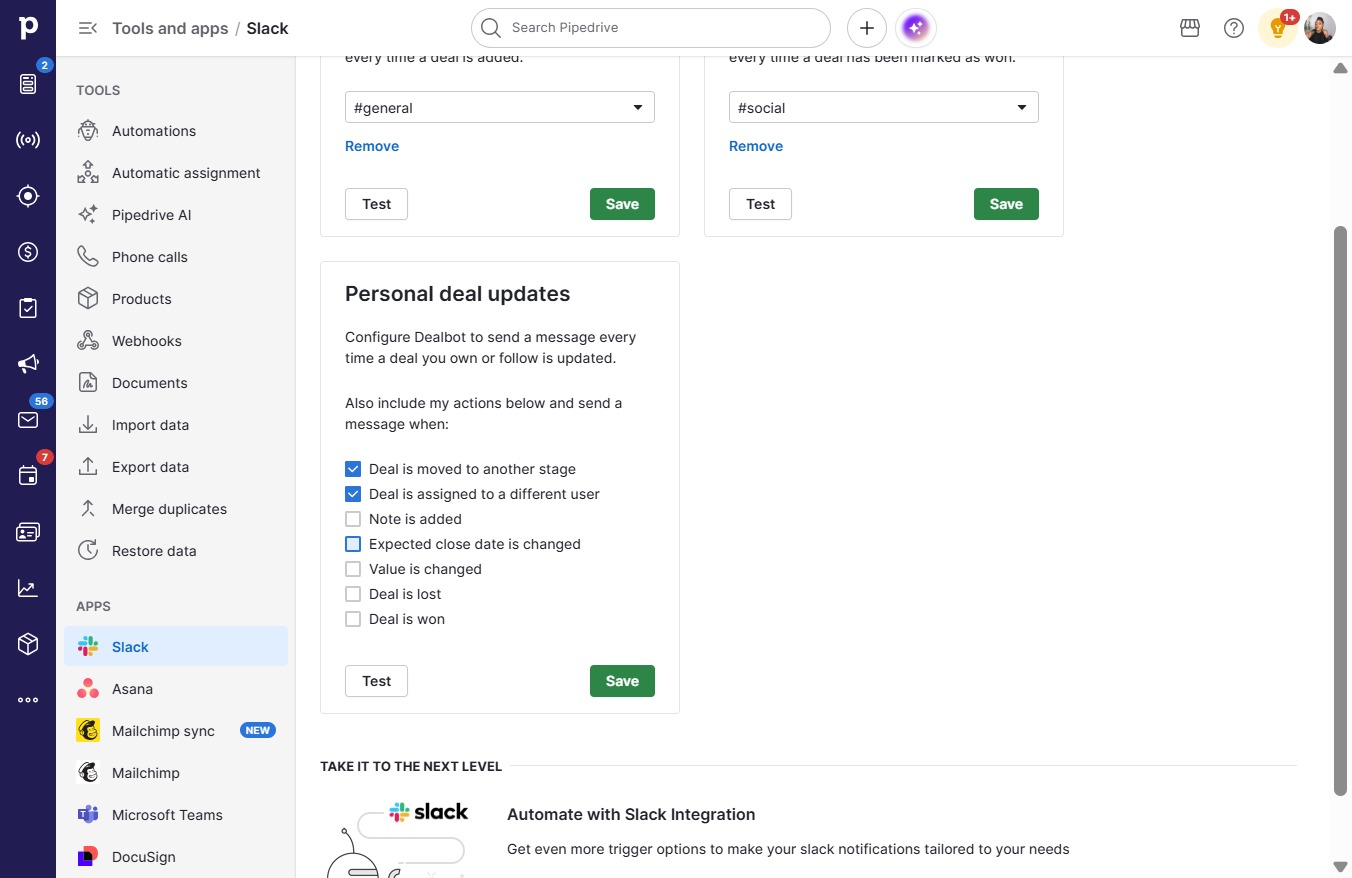Open the Insights chart icon in sidebar
This screenshot has height=878, width=1352.
pos(28,588)
